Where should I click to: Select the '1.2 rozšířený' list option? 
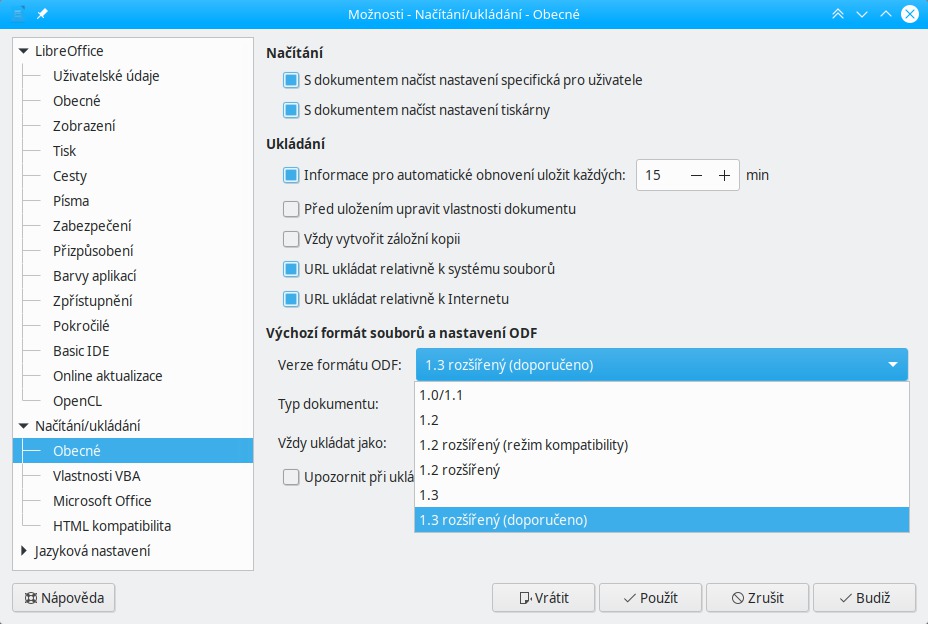click(662, 470)
